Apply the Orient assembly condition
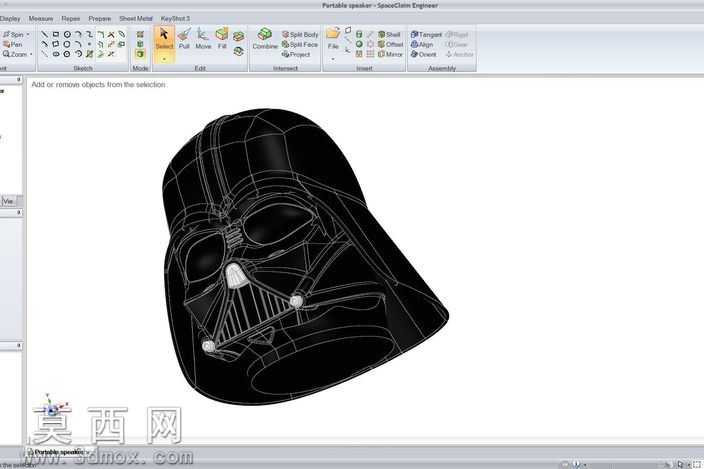The height and width of the screenshot is (469, 704). point(423,54)
